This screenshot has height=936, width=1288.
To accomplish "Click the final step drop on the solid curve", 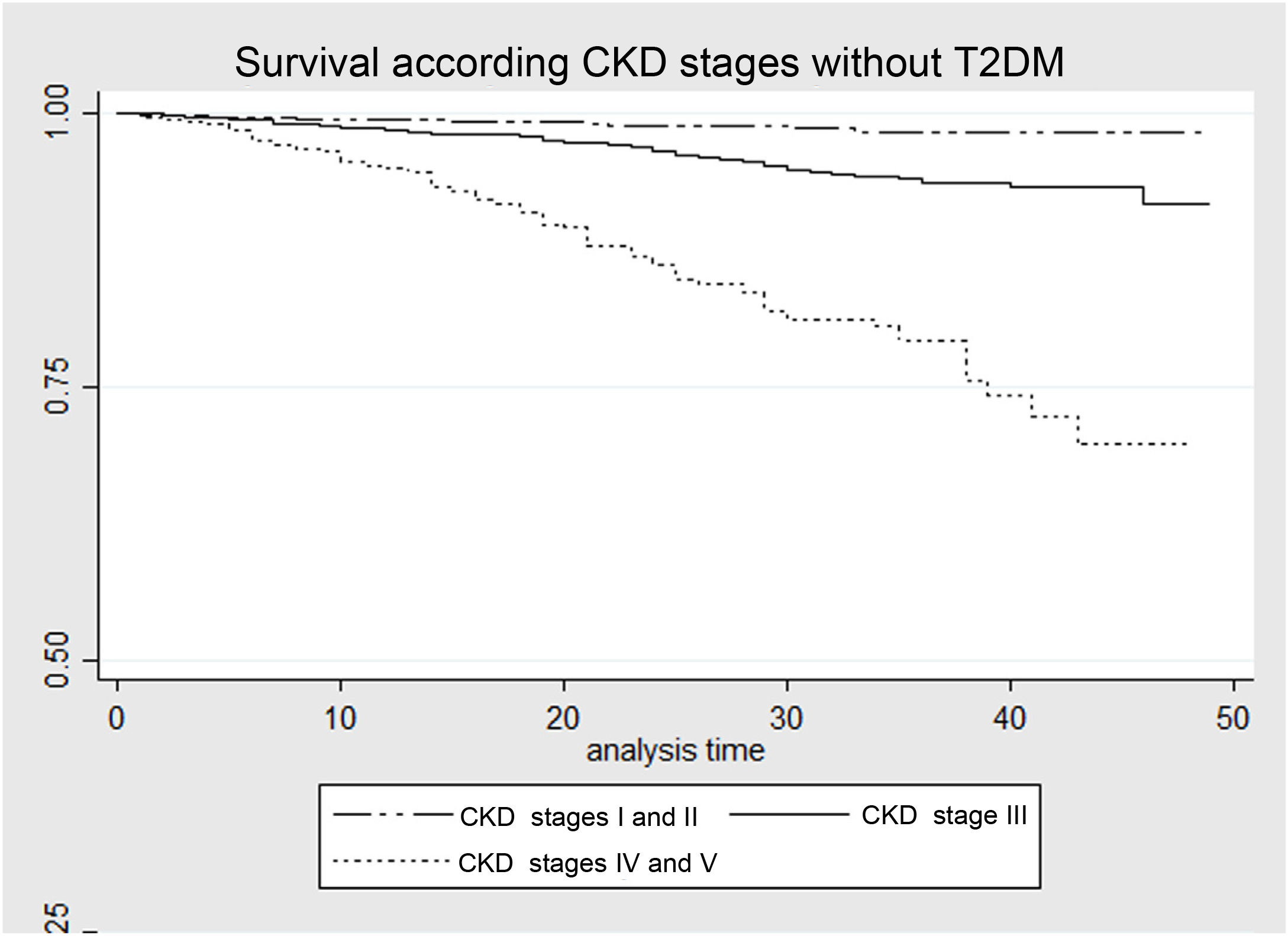I will 1143,196.
